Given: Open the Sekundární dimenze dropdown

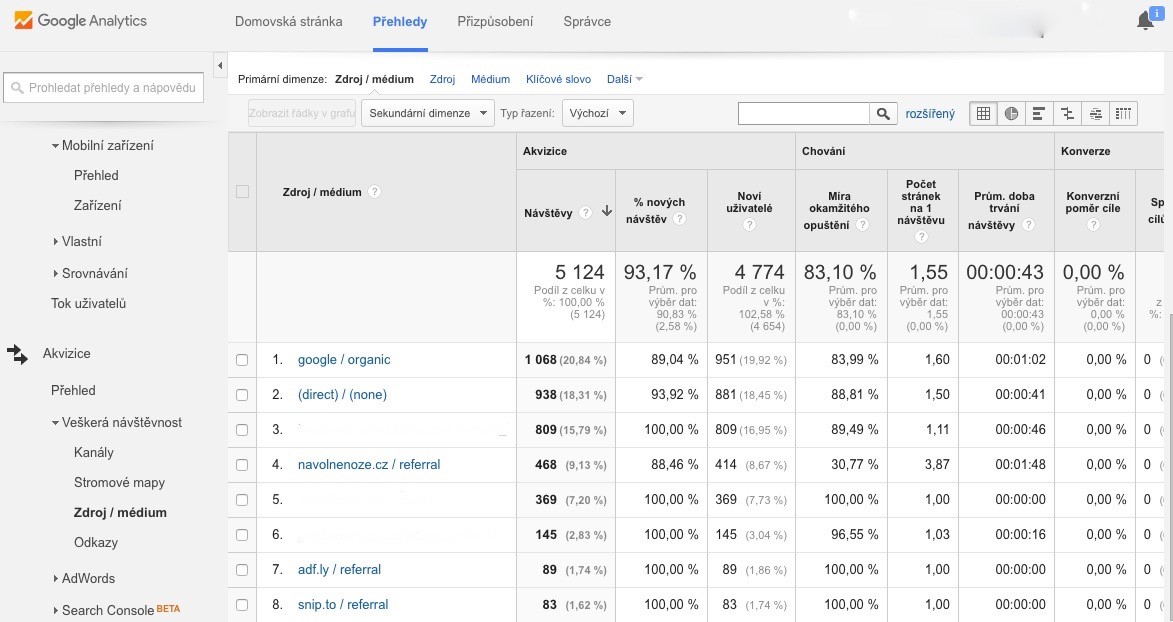Looking at the screenshot, I should (x=428, y=113).
